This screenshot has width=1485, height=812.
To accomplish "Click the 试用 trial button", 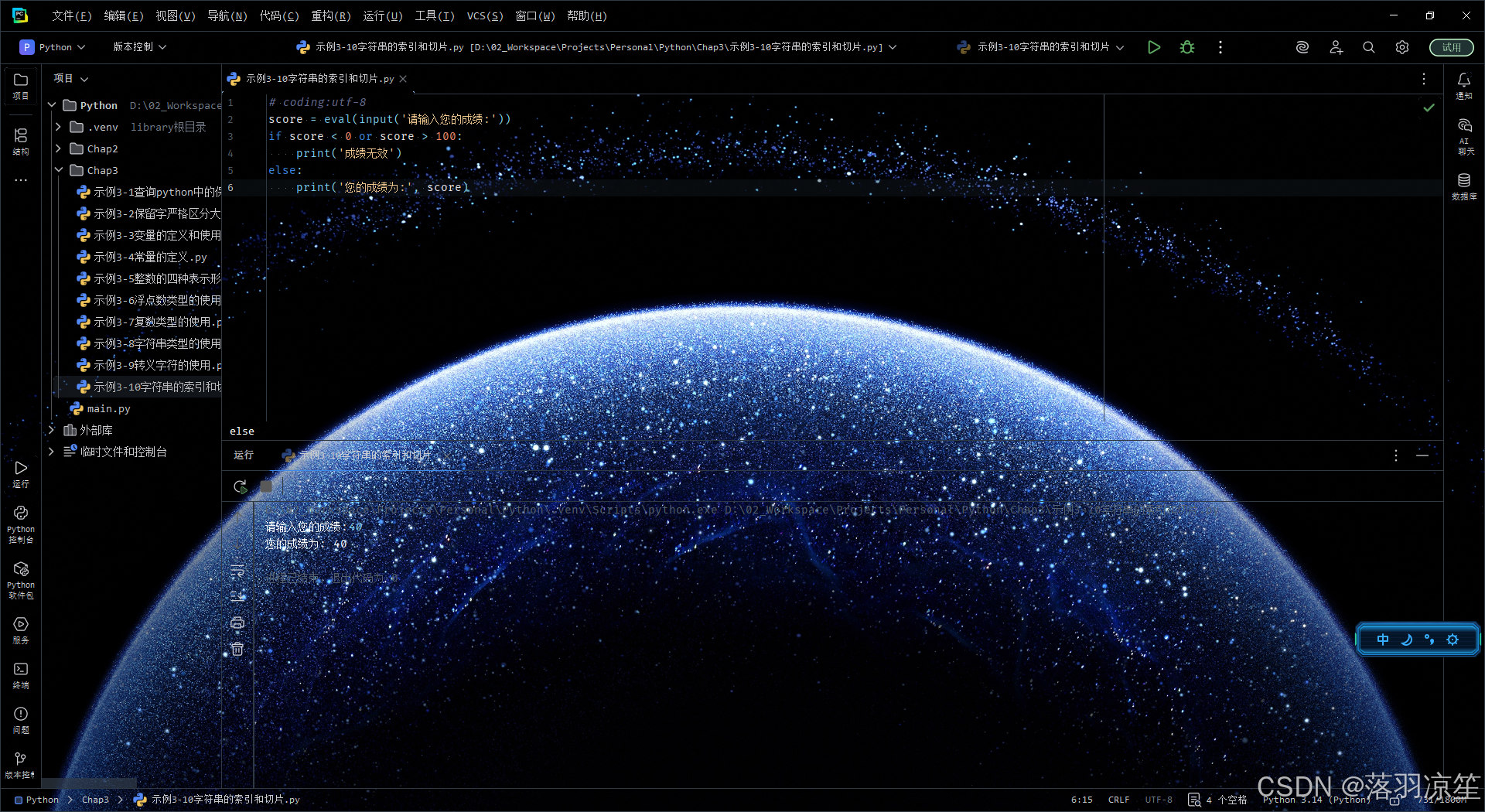I will click(1452, 47).
